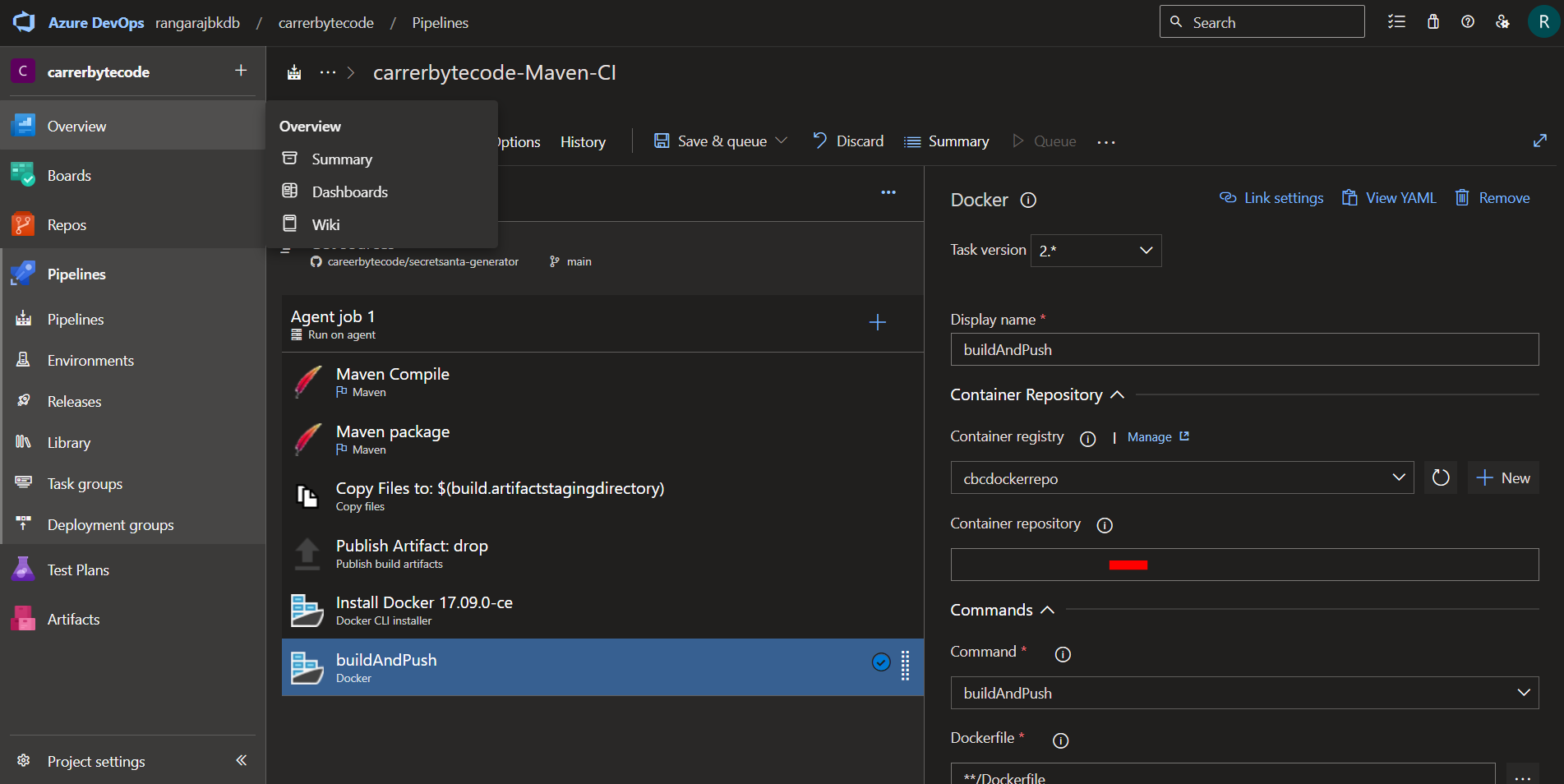Screen dimensions: 1564x784
Task: Refresh the container registry list
Action: click(1440, 477)
